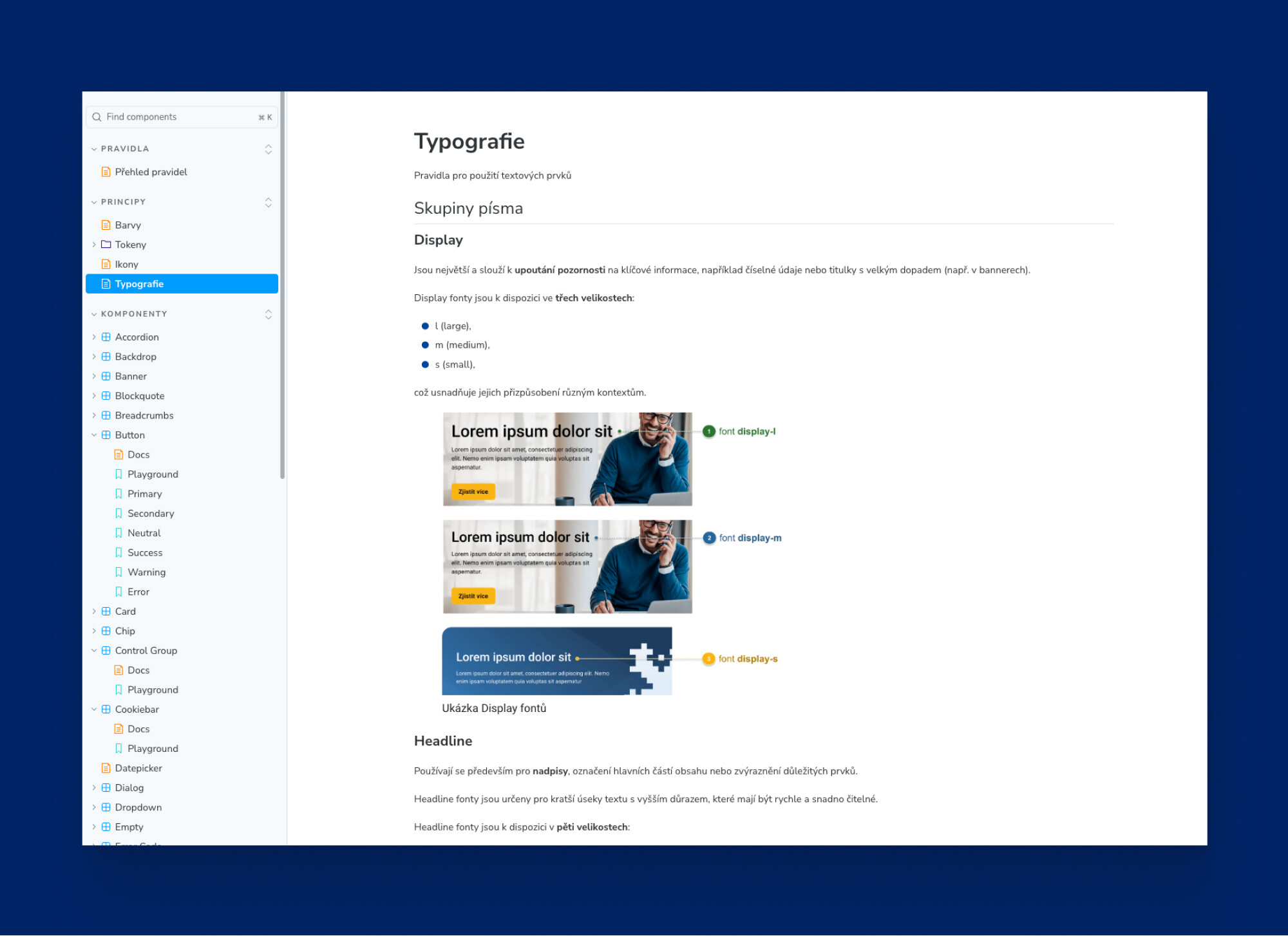Click the Accordion component grid icon
Viewport: 1288px width, 936px height.
coord(106,337)
